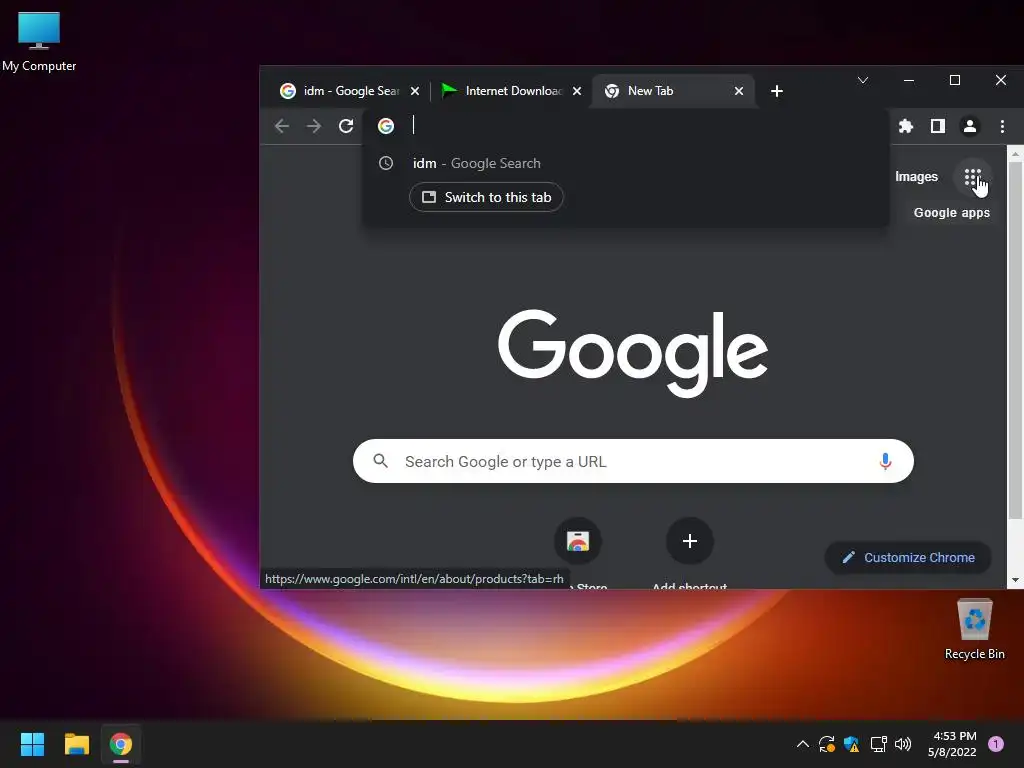This screenshot has width=1024, height=768.
Task: Open Windows Security tray icon
Action: [x=851, y=744]
